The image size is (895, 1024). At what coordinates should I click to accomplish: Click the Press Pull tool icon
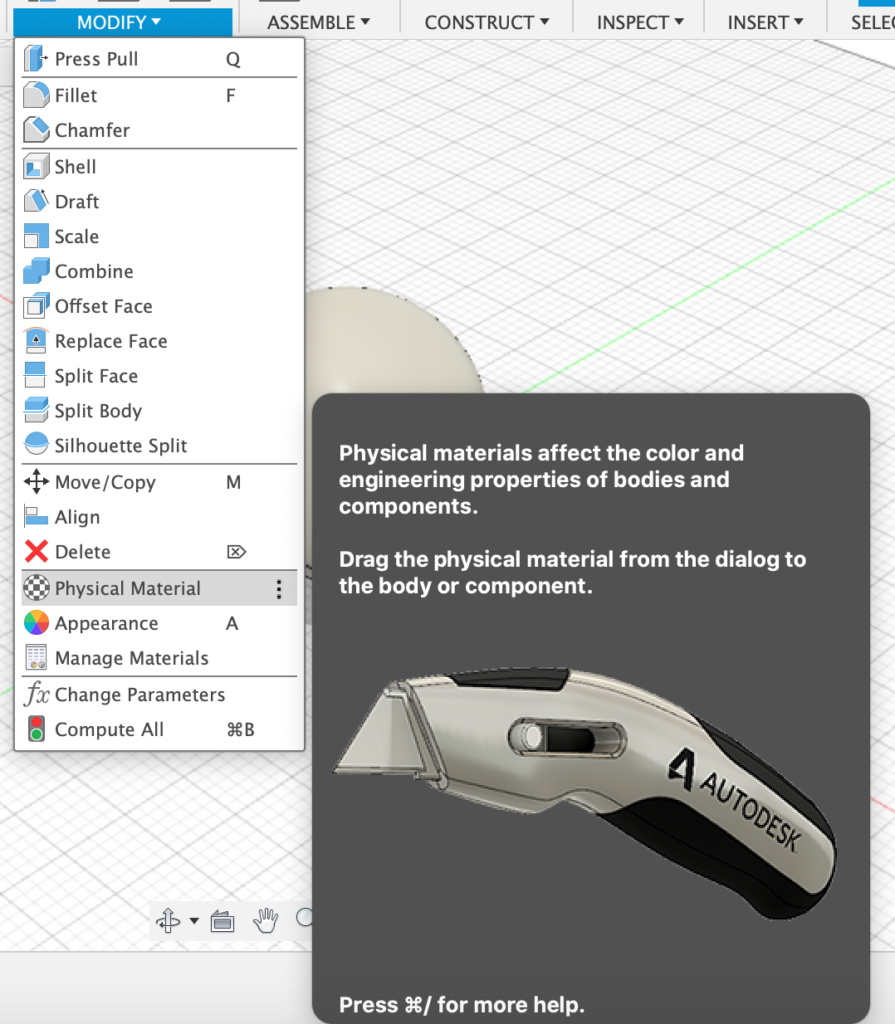36,59
